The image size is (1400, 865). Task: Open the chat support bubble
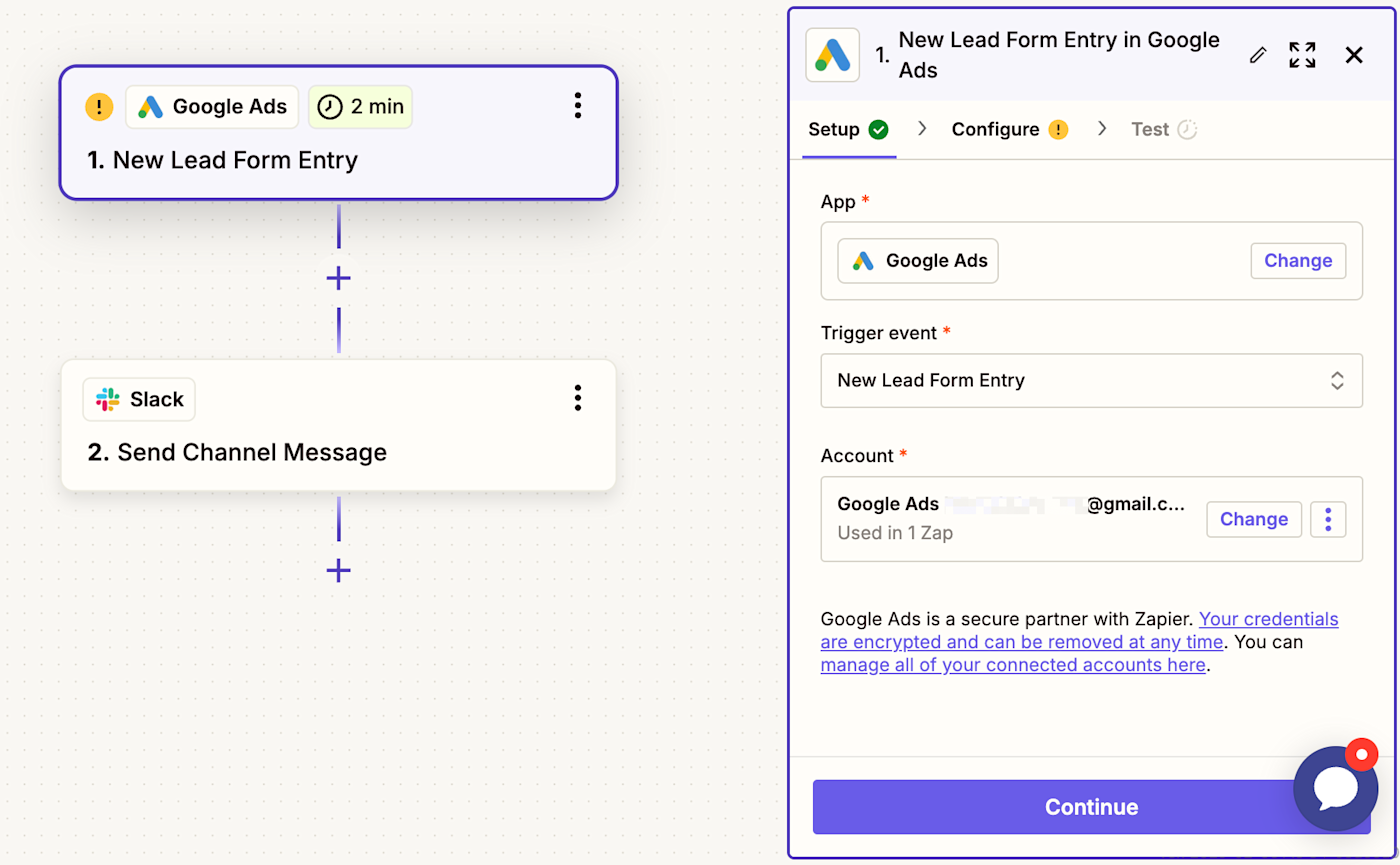click(x=1336, y=789)
